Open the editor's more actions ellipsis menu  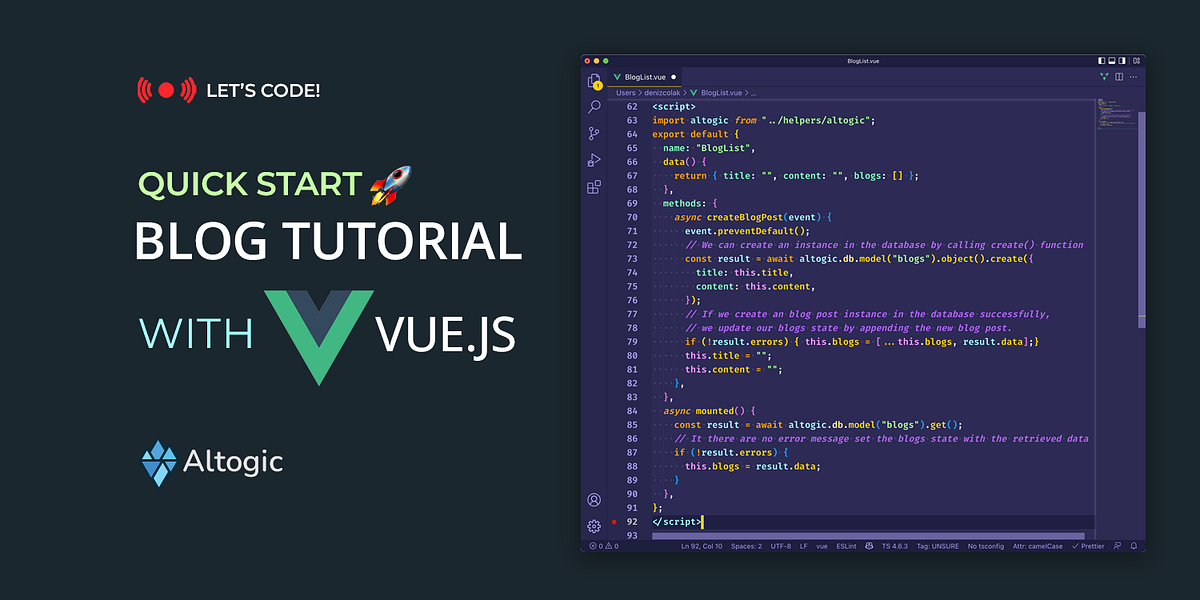(1133, 77)
